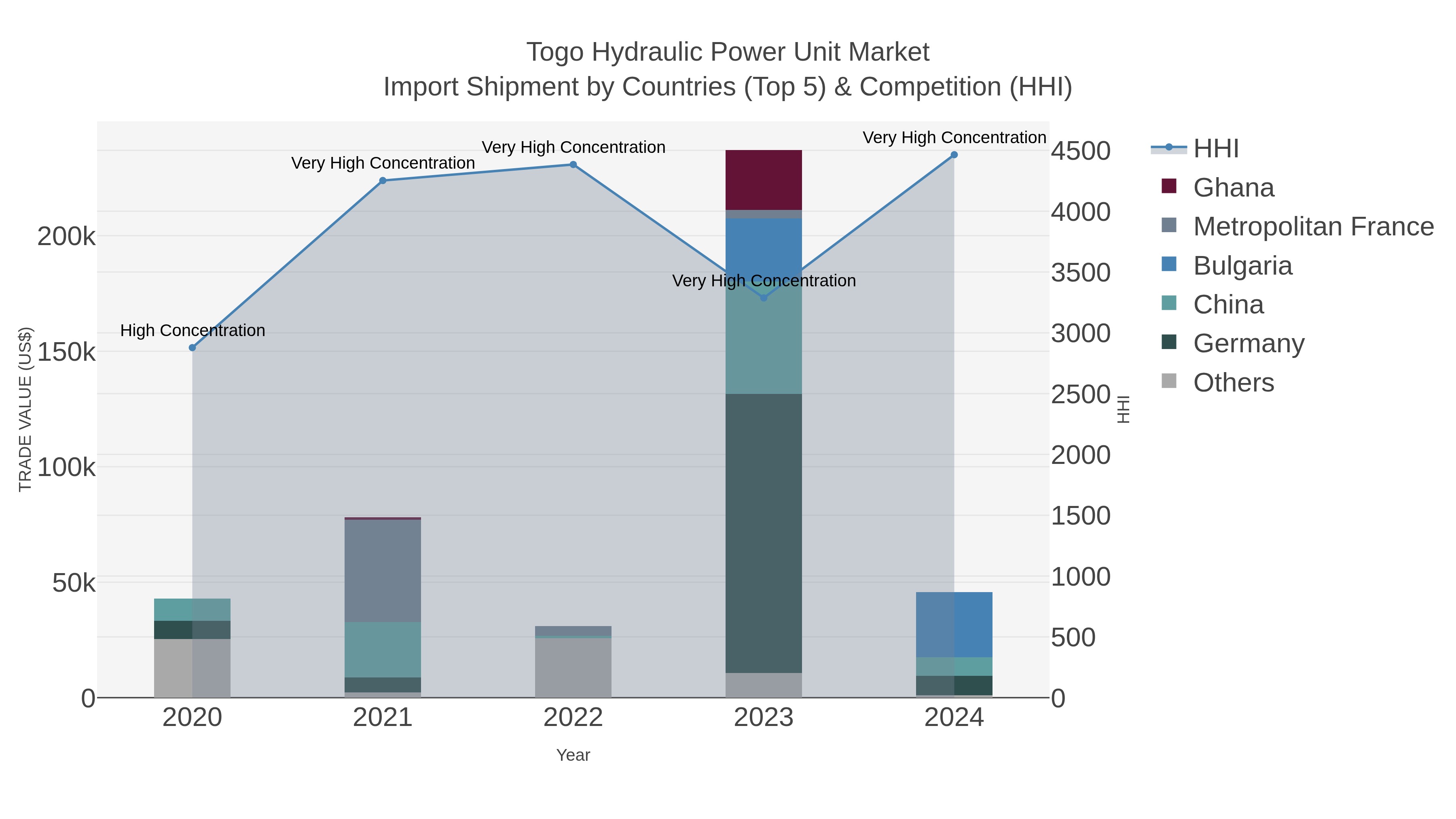The width and height of the screenshot is (1456, 819).
Task: Click the '200k' left axis tick label
Action: tap(66, 236)
